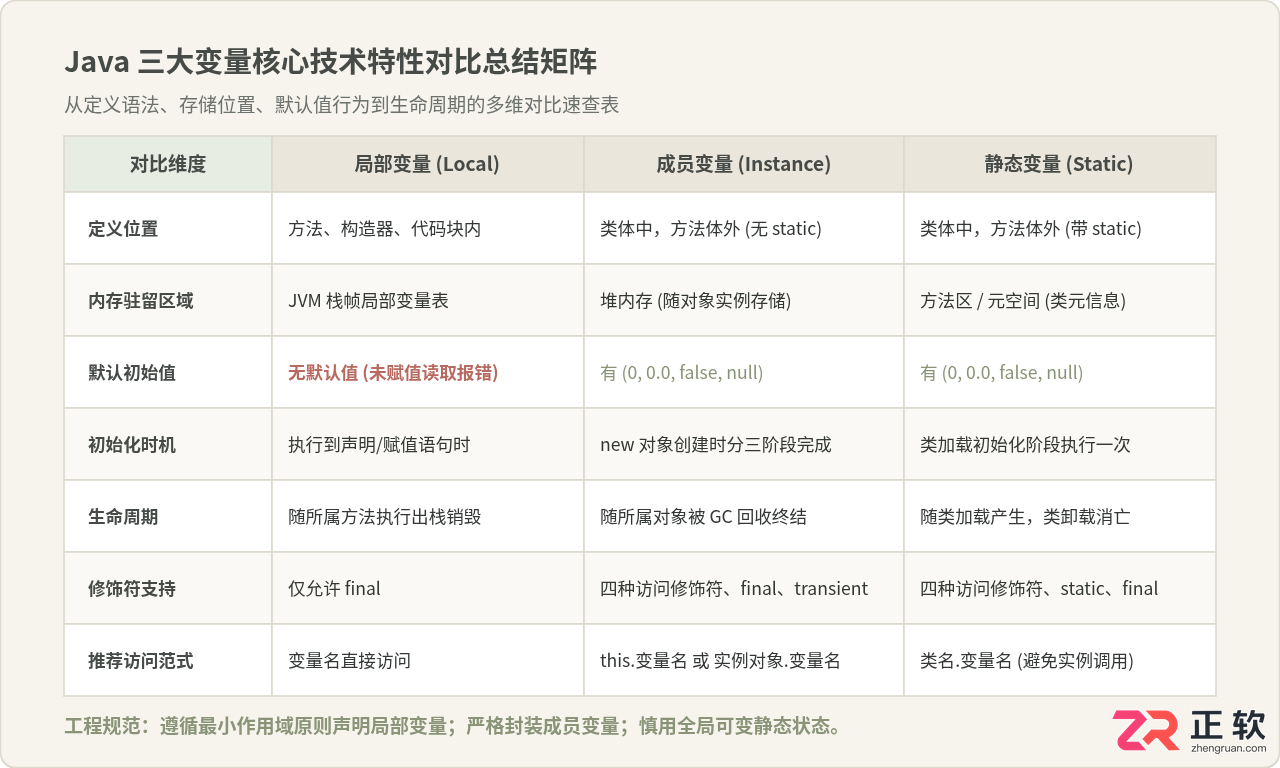Click the 静态变量 (Static) column header
The image size is (1280, 768).
pos(1059,164)
